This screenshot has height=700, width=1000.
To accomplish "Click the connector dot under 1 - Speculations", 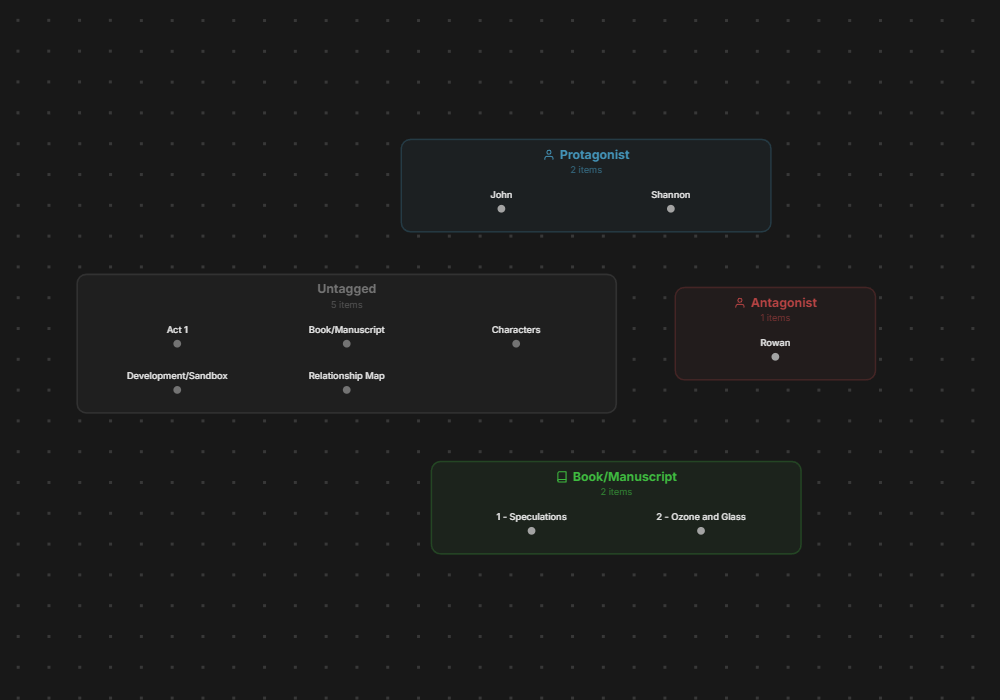I will point(531,531).
